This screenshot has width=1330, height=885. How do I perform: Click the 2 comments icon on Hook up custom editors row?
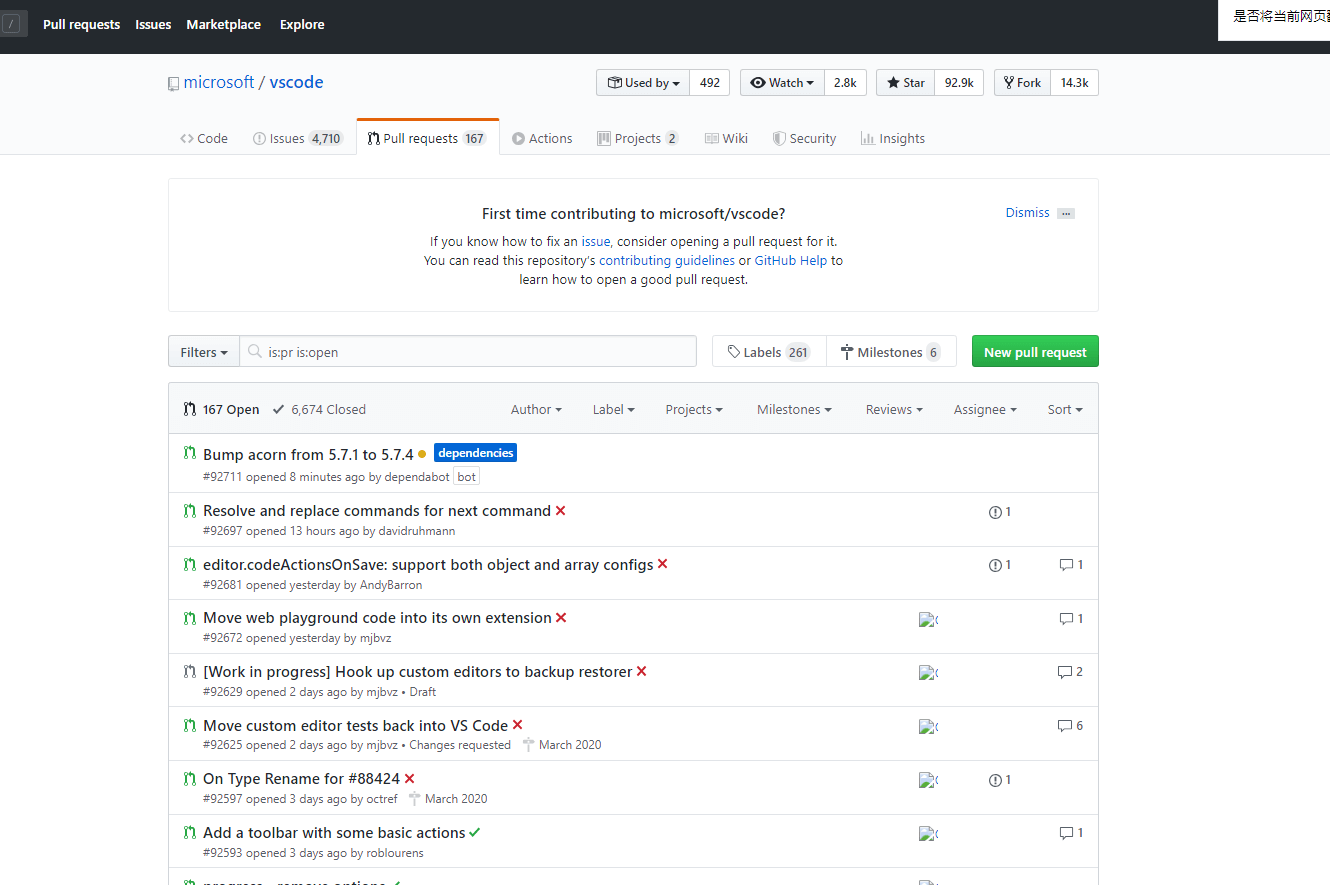[x=1065, y=672]
